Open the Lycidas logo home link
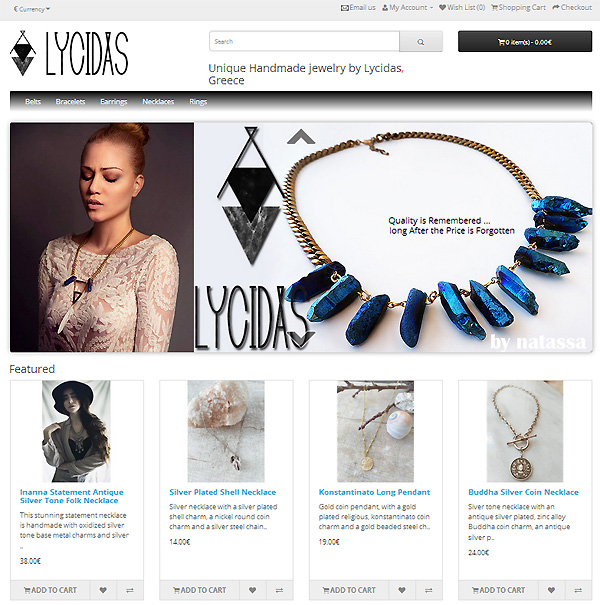The image size is (600, 605). (69, 53)
